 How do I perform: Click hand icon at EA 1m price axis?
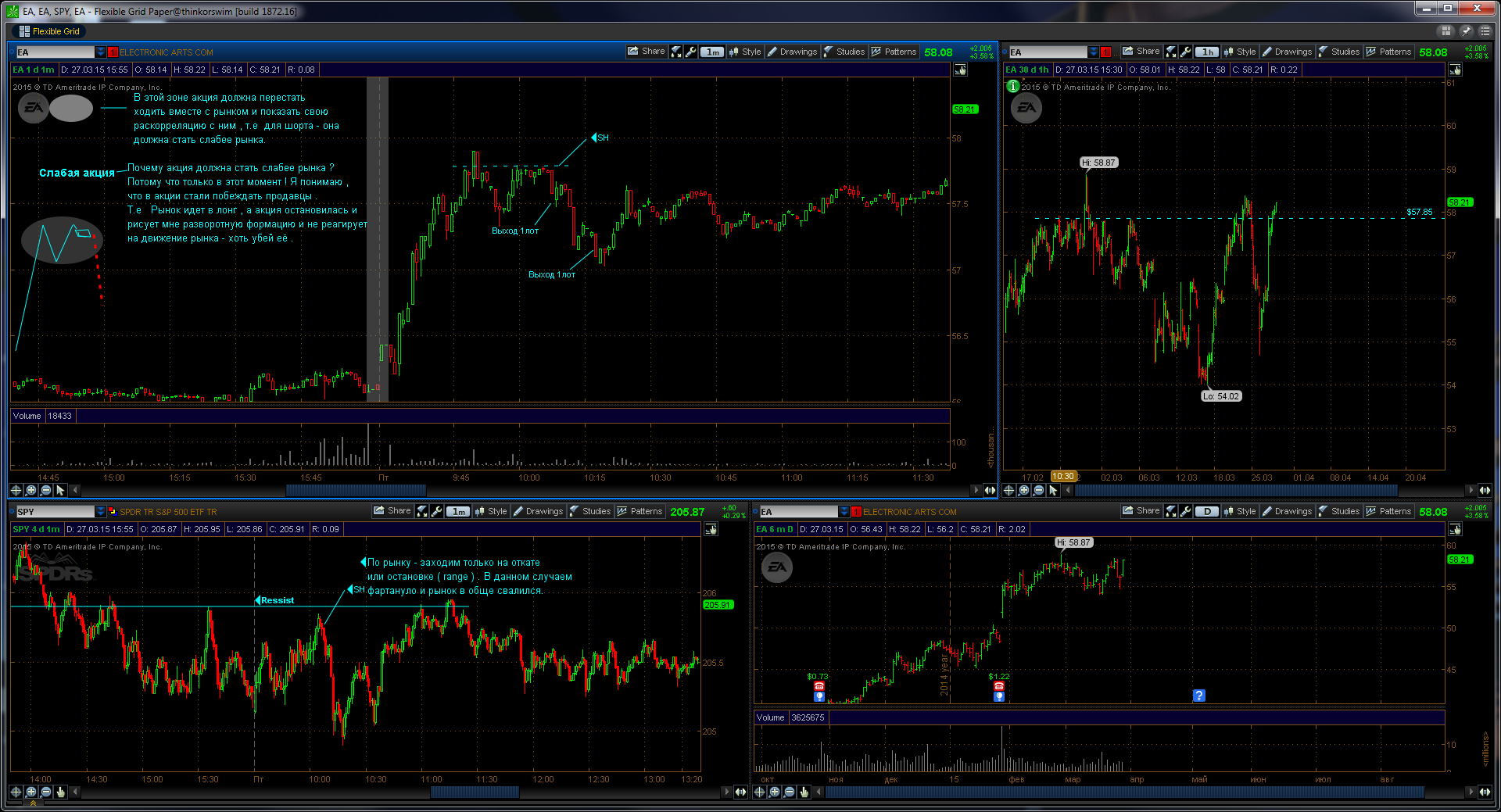(960, 70)
